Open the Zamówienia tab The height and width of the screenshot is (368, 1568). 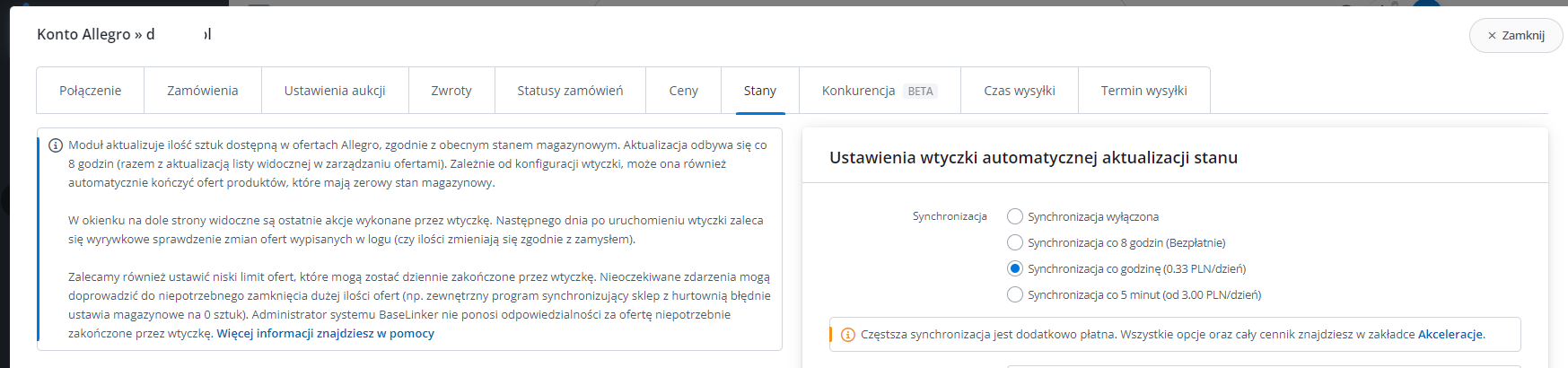tap(203, 91)
